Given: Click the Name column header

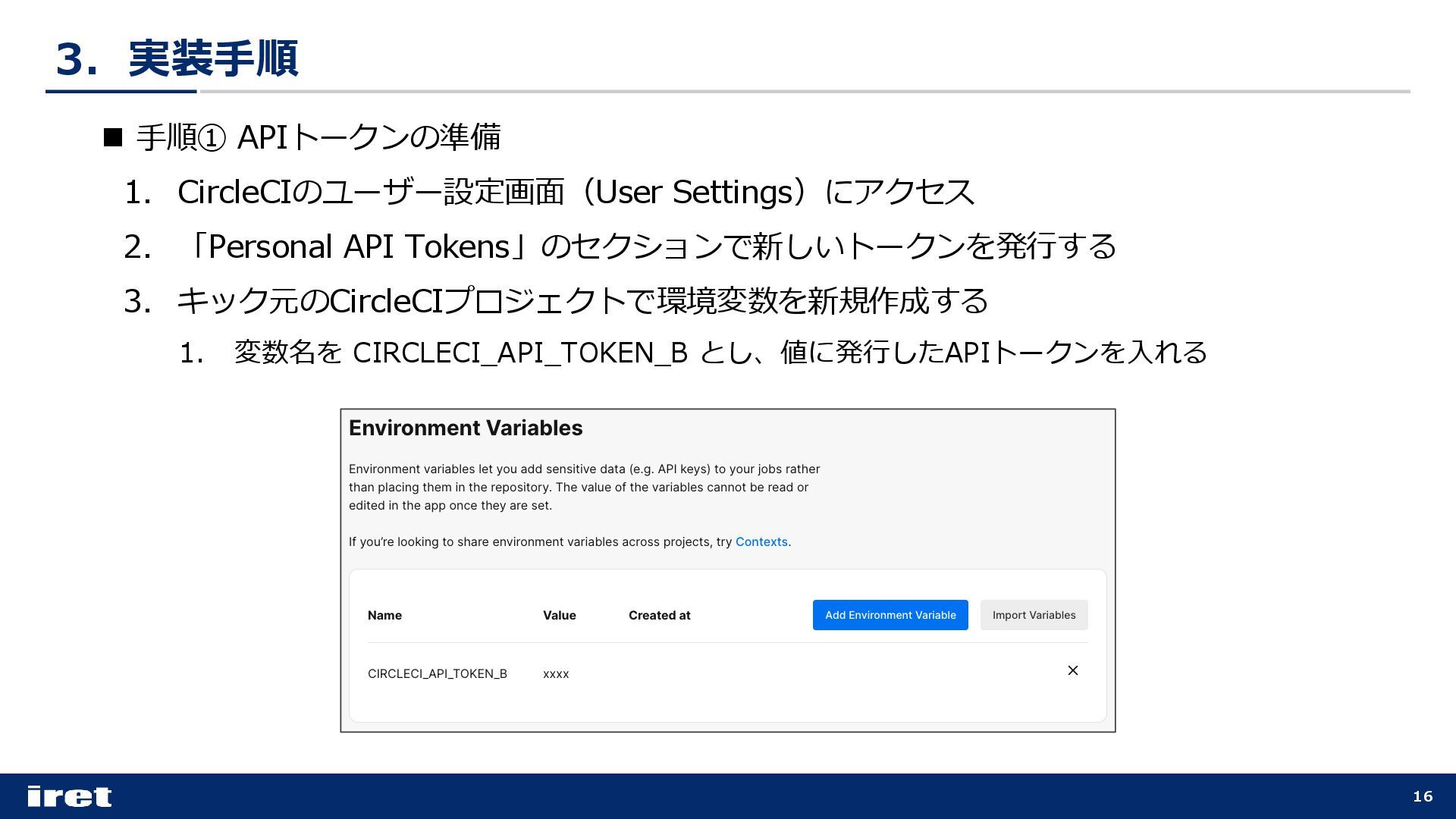Looking at the screenshot, I should [x=384, y=616].
